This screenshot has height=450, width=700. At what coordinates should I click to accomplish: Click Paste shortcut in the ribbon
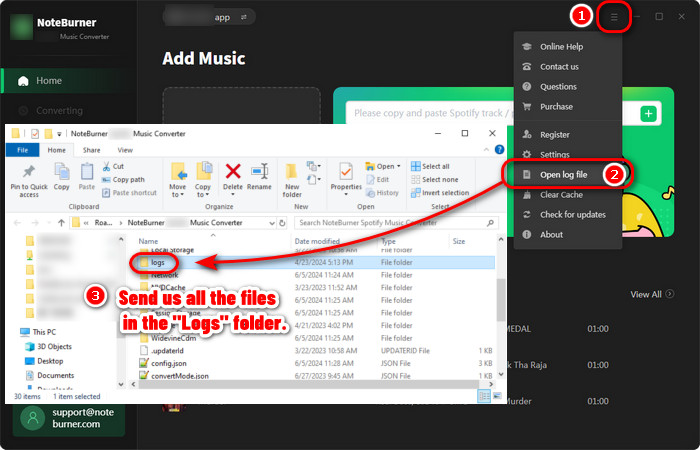click(x=130, y=193)
